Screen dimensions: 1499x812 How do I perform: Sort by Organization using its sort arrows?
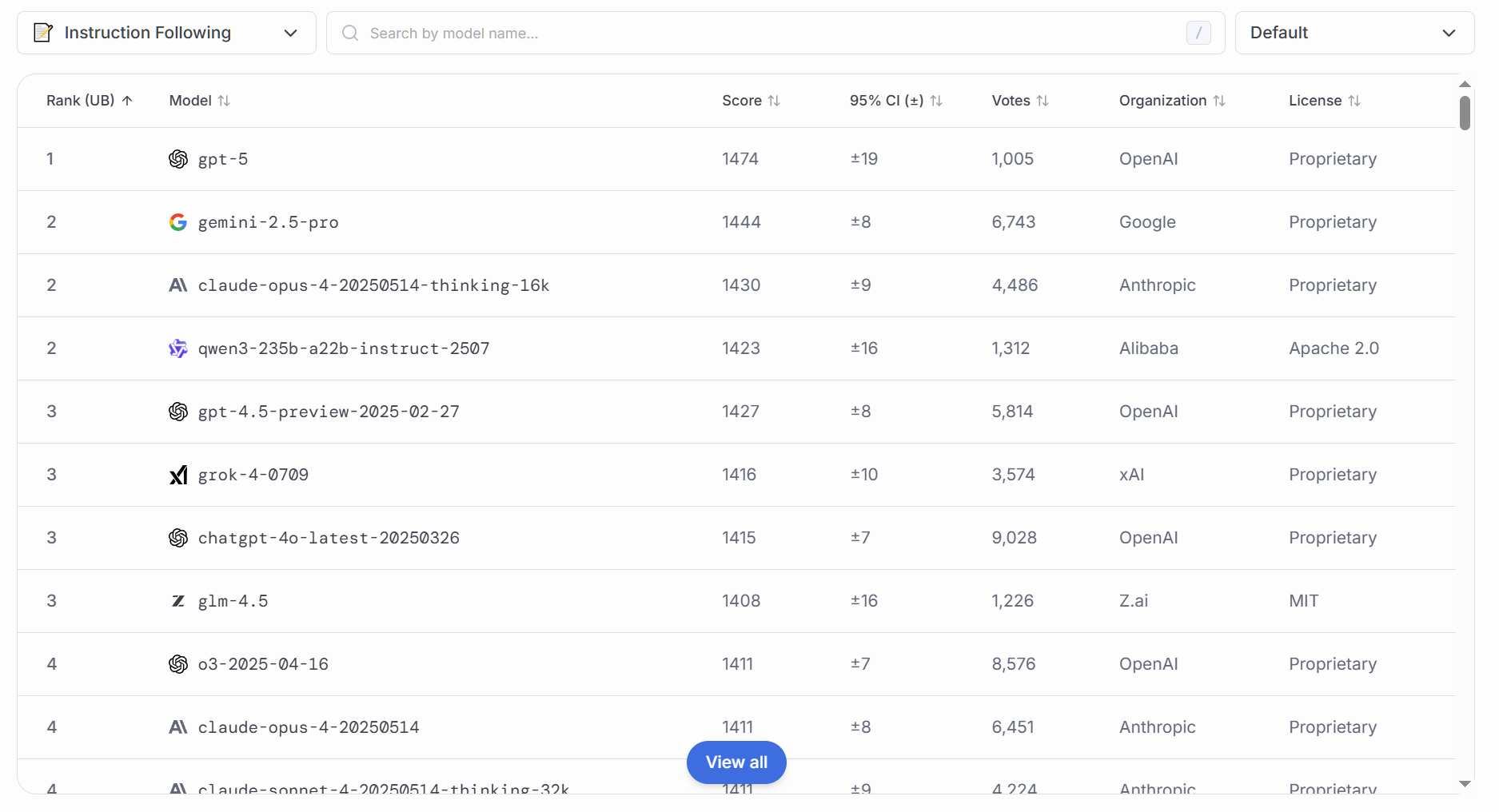1219,101
